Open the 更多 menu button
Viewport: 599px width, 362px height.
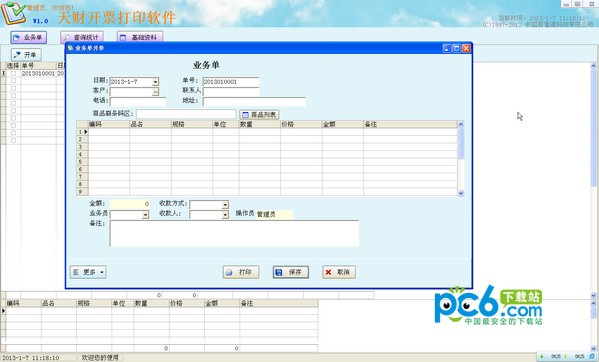88,272
